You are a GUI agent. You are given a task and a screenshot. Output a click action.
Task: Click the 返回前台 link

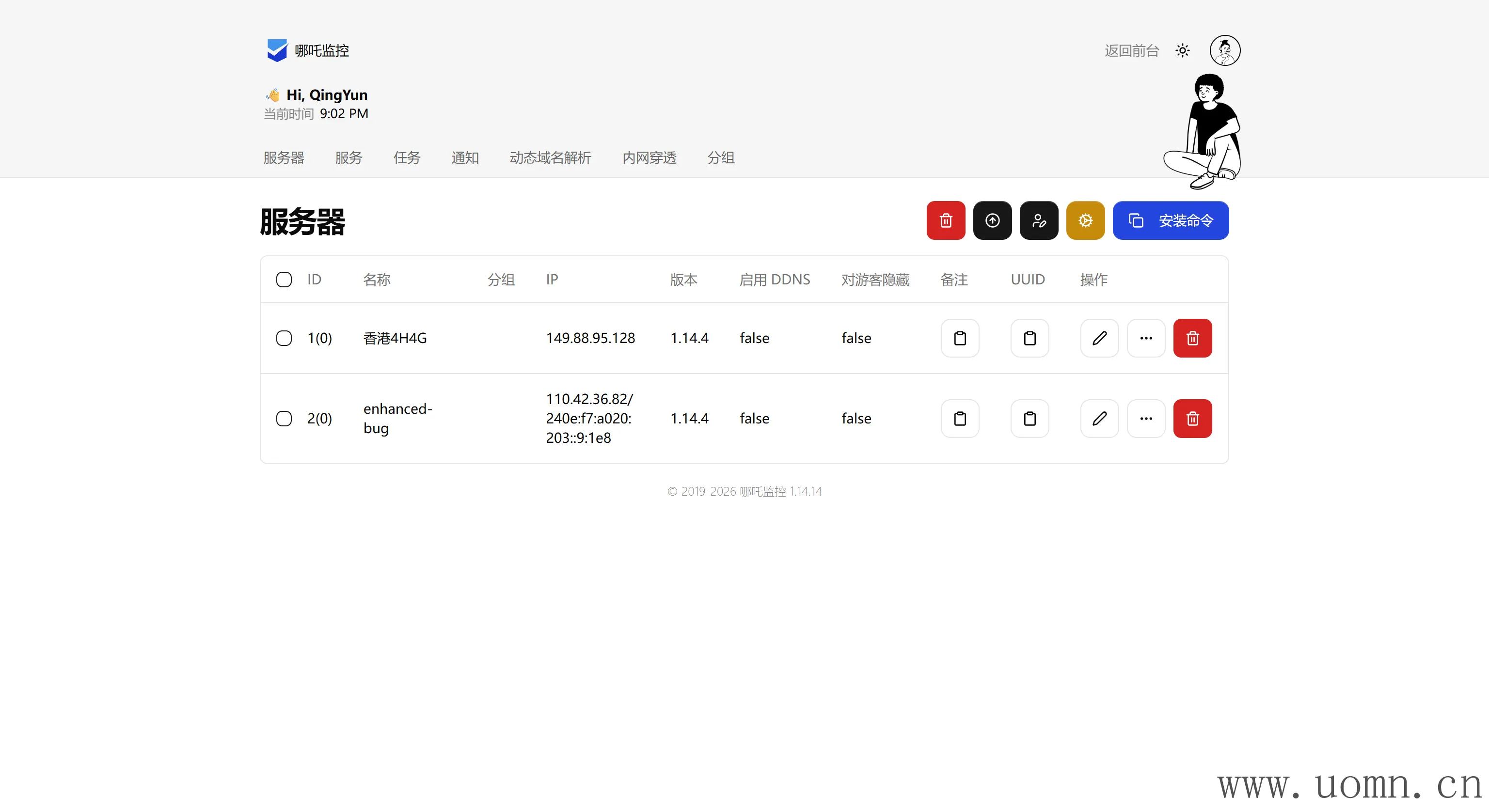click(1131, 51)
